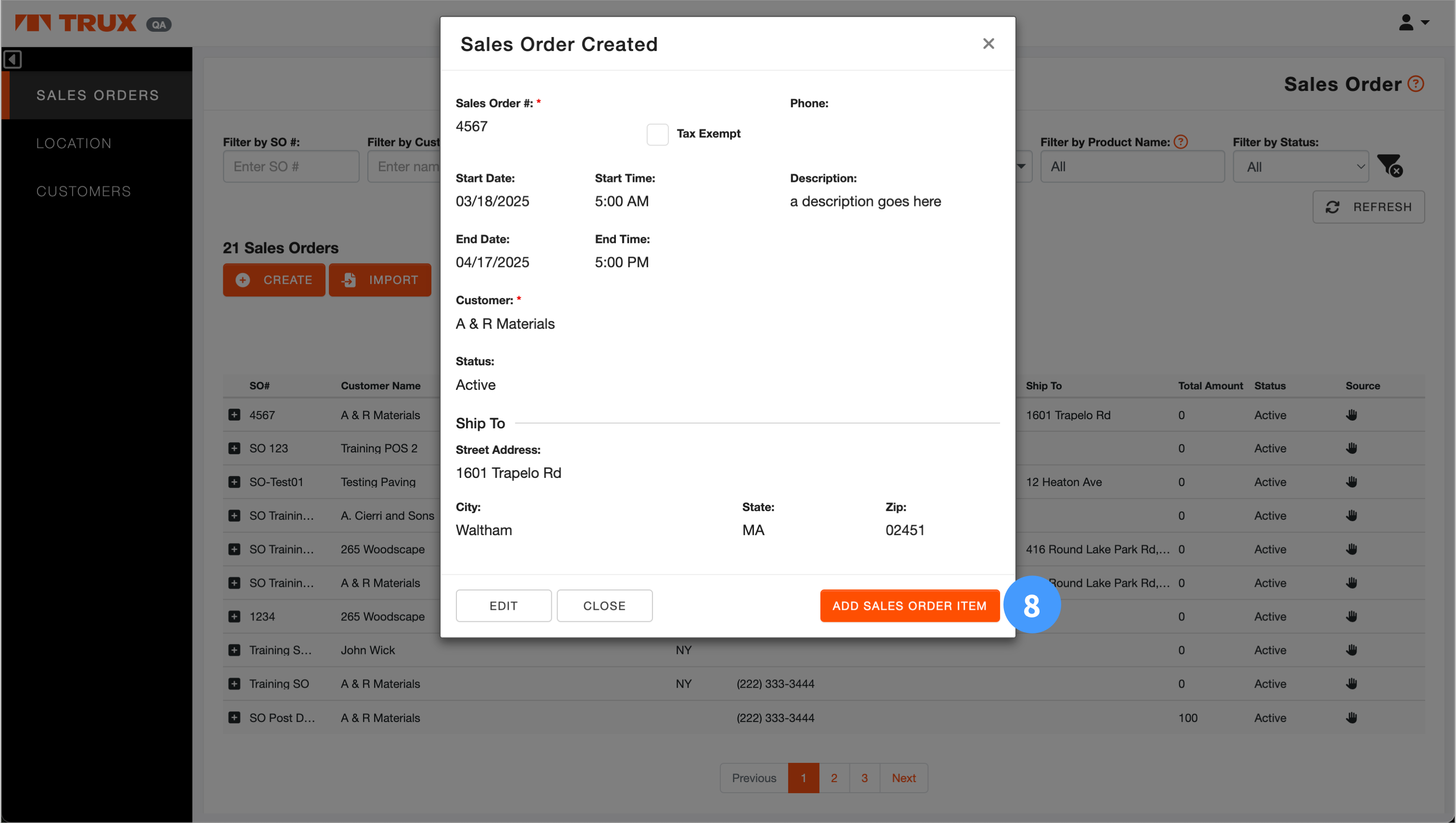
Task: Open Customers in the sidebar
Action: pyautogui.click(x=84, y=191)
